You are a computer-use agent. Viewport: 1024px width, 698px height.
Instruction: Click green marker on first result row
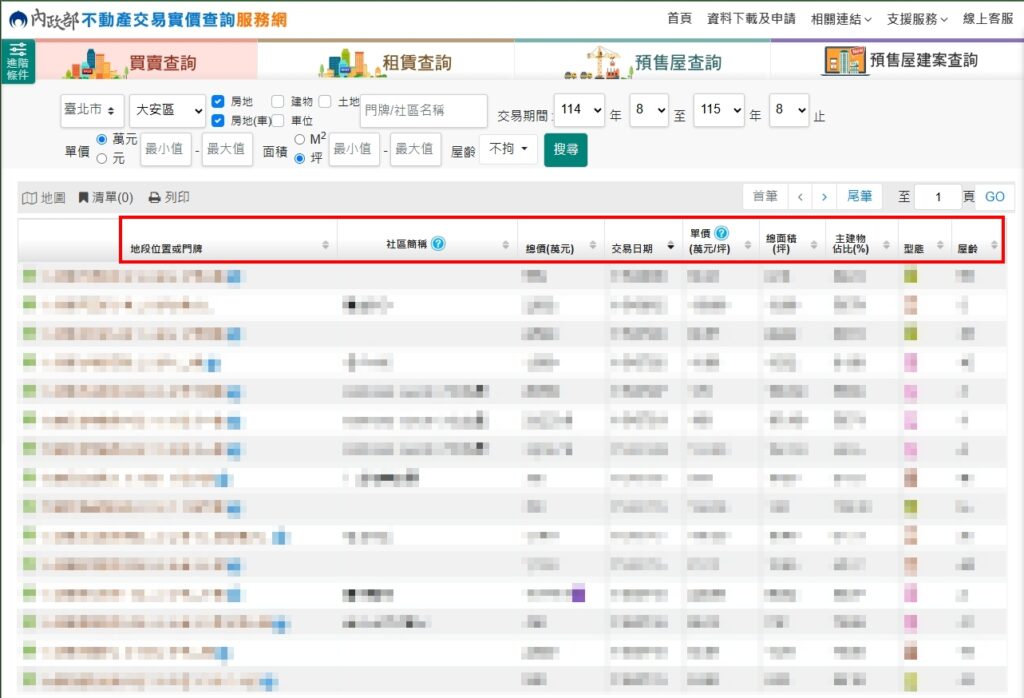pyautogui.click(x=29, y=276)
